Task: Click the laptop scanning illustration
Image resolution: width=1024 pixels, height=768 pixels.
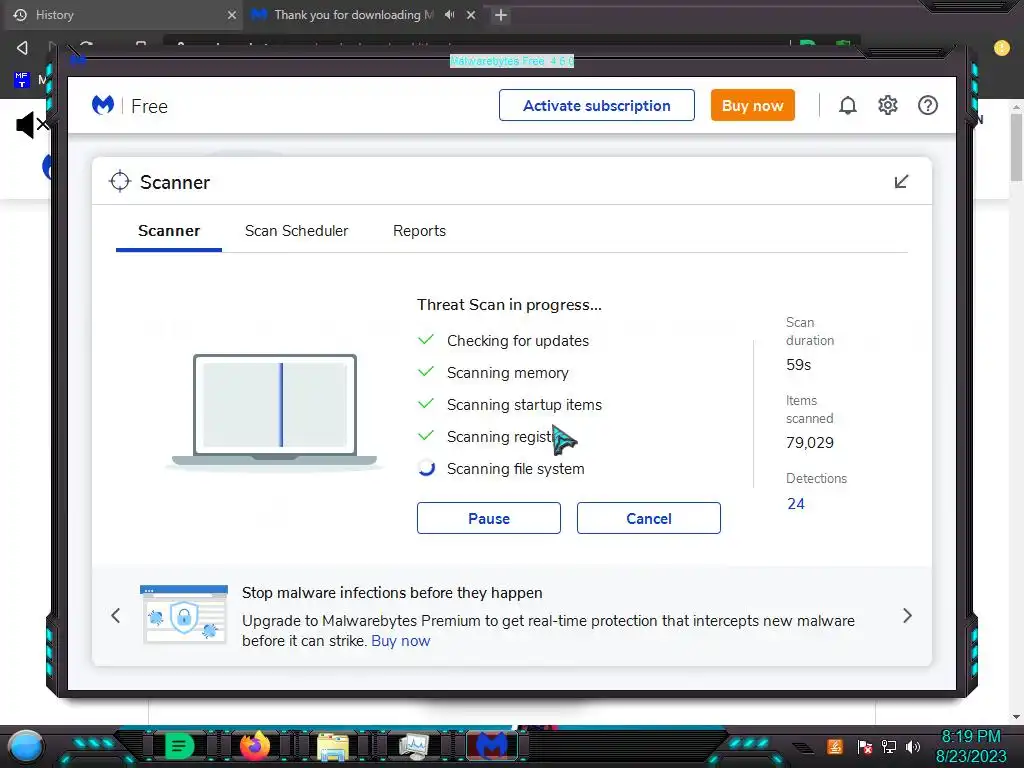Action: pyautogui.click(x=275, y=411)
